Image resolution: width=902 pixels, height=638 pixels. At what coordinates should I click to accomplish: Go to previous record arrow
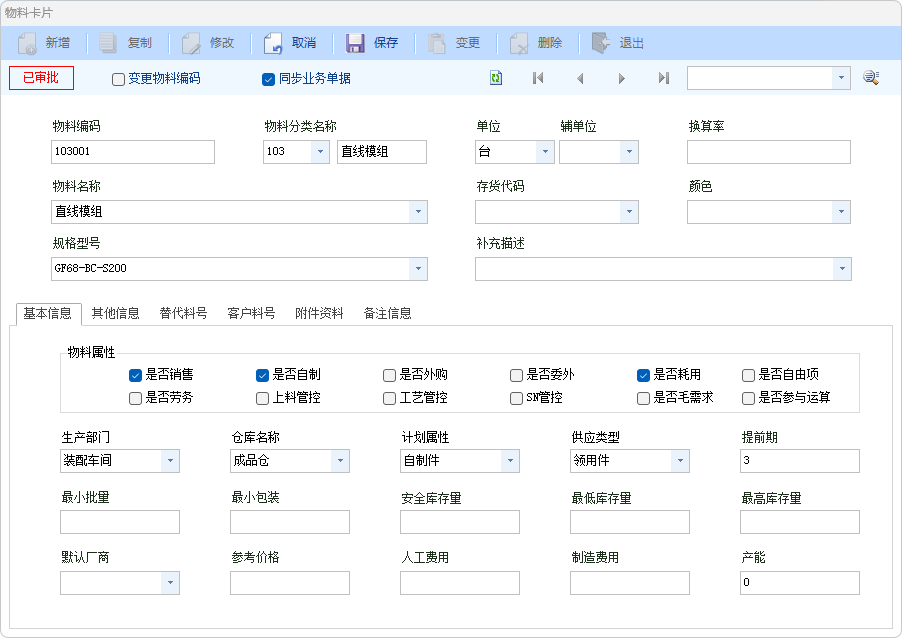pyautogui.click(x=580, y=78)
